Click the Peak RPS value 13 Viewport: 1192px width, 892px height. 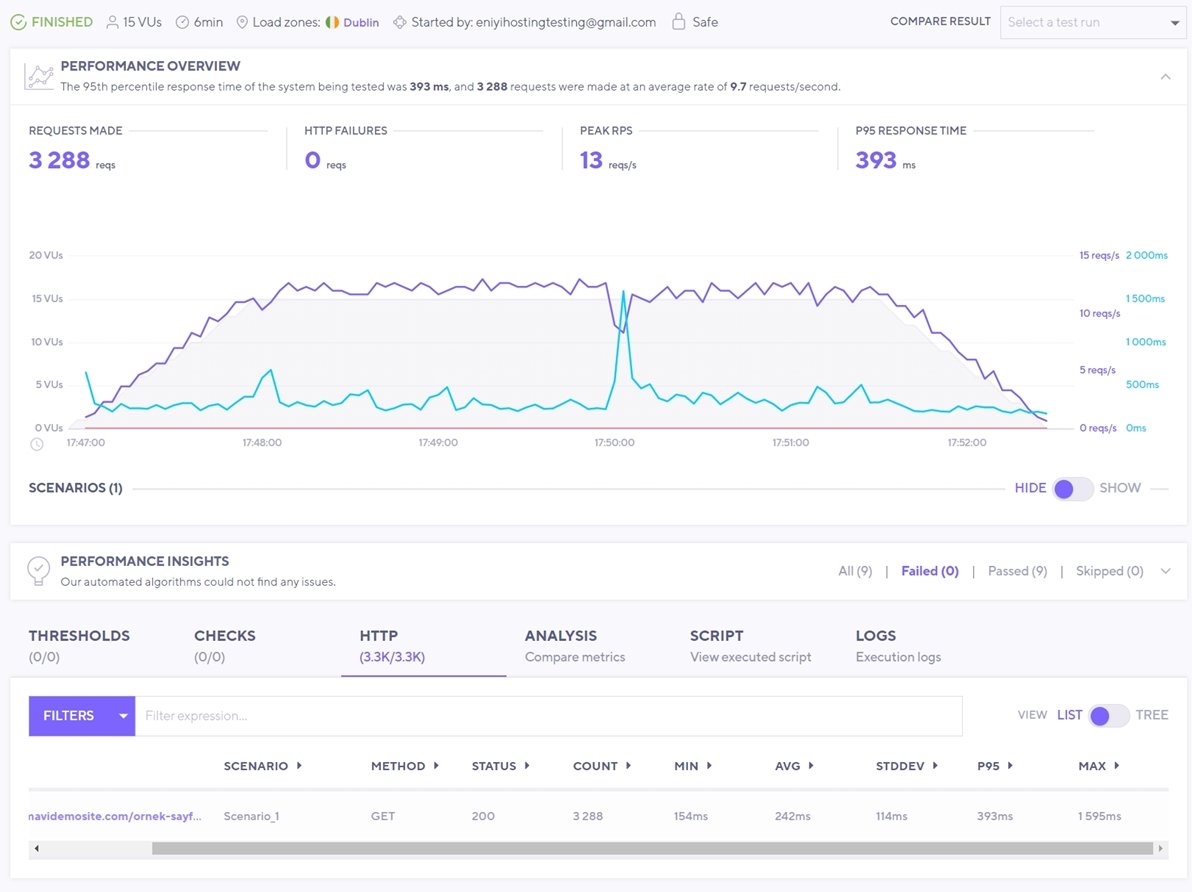point(591,160)
